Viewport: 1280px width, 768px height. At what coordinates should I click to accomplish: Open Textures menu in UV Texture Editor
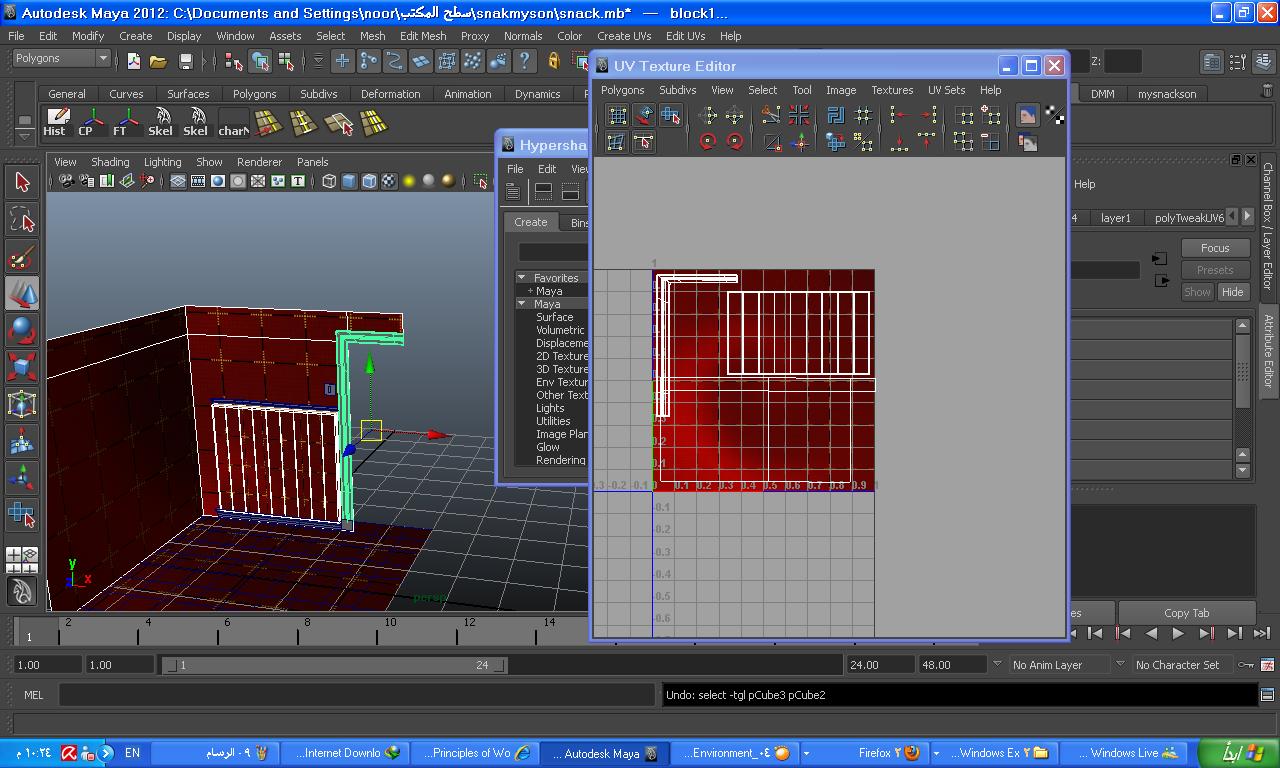tap(892, 90)
